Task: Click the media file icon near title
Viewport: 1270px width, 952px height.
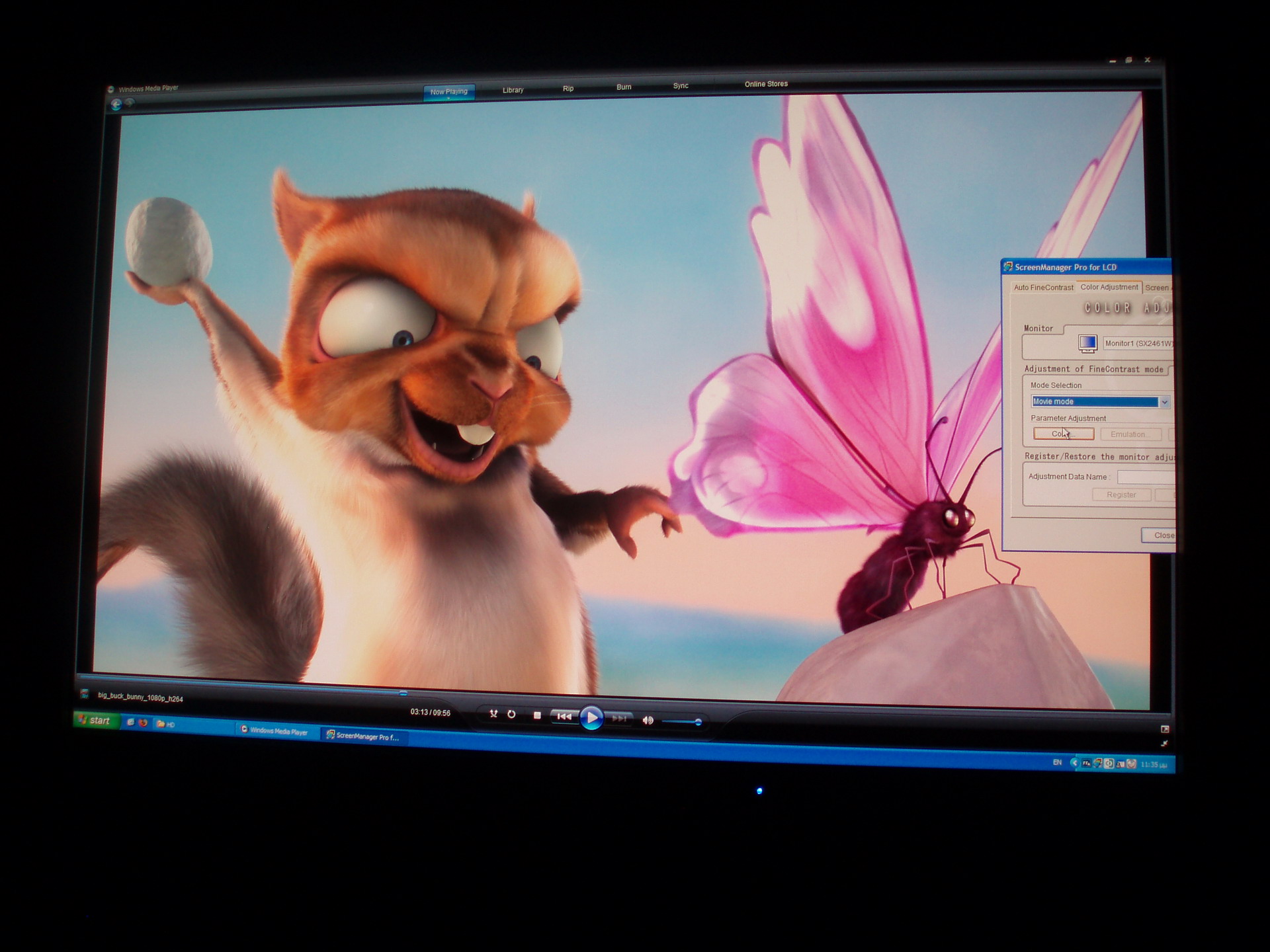Action: [x=84, y=694]
